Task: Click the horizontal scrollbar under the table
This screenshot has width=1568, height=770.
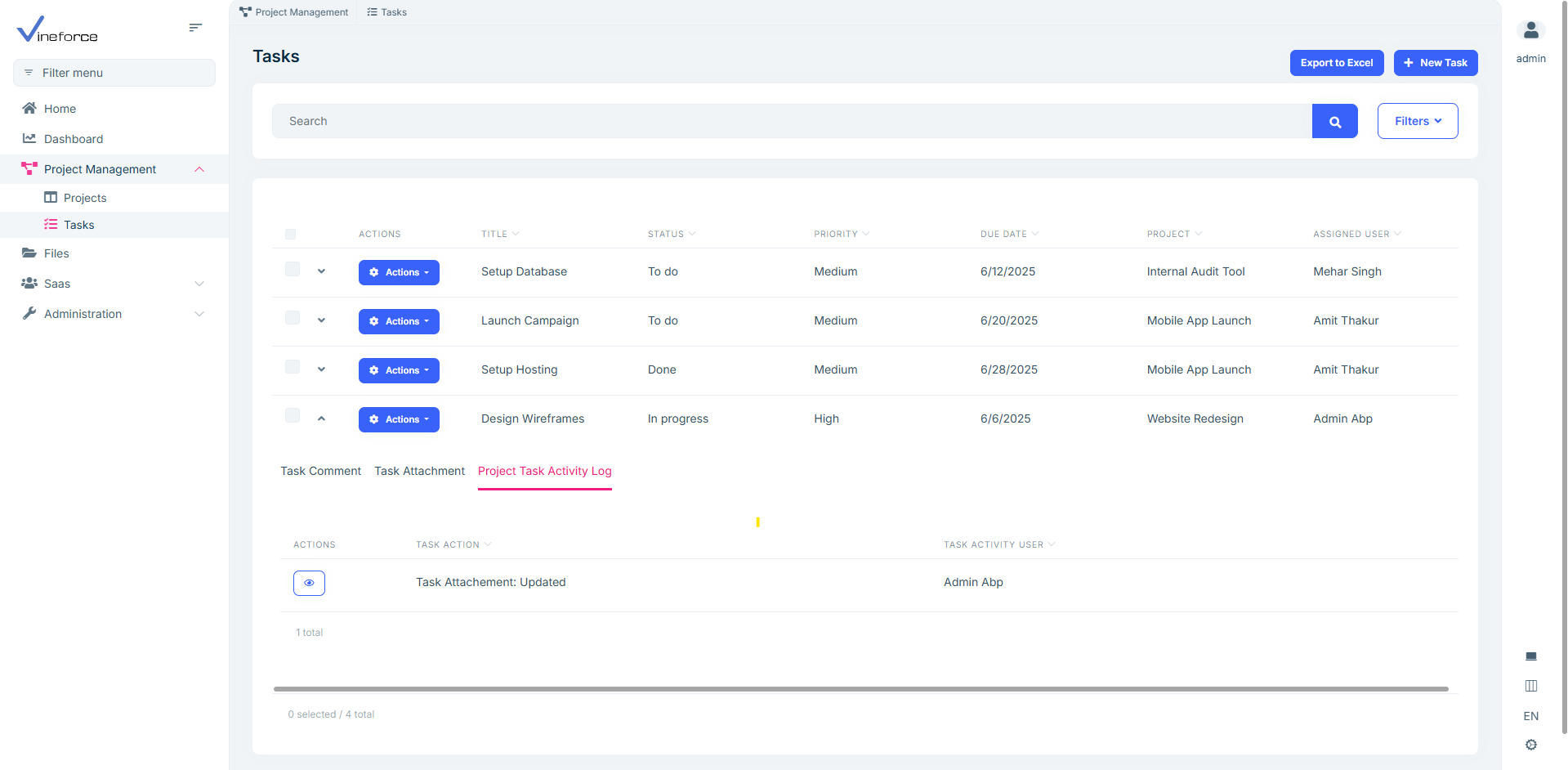Action: (860, 689)
